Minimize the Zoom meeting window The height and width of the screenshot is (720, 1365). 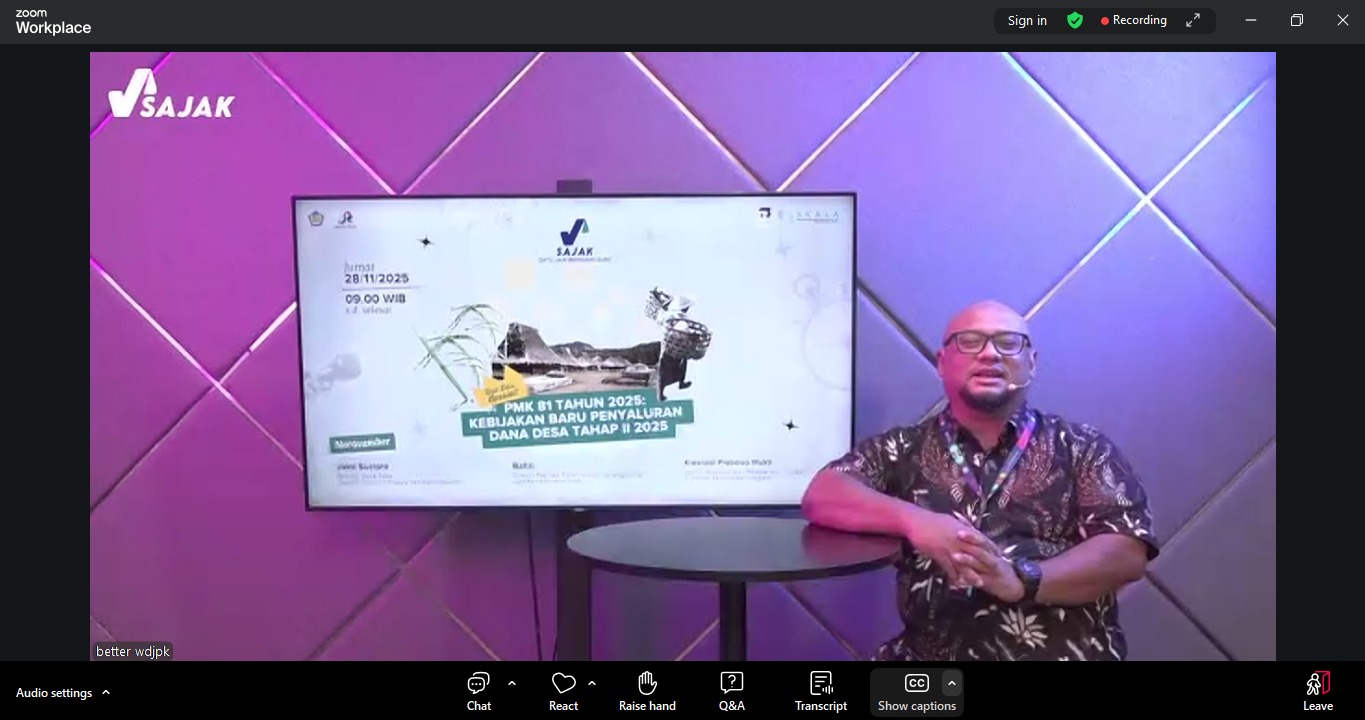pyautogui.click(x=1251, y=21)
